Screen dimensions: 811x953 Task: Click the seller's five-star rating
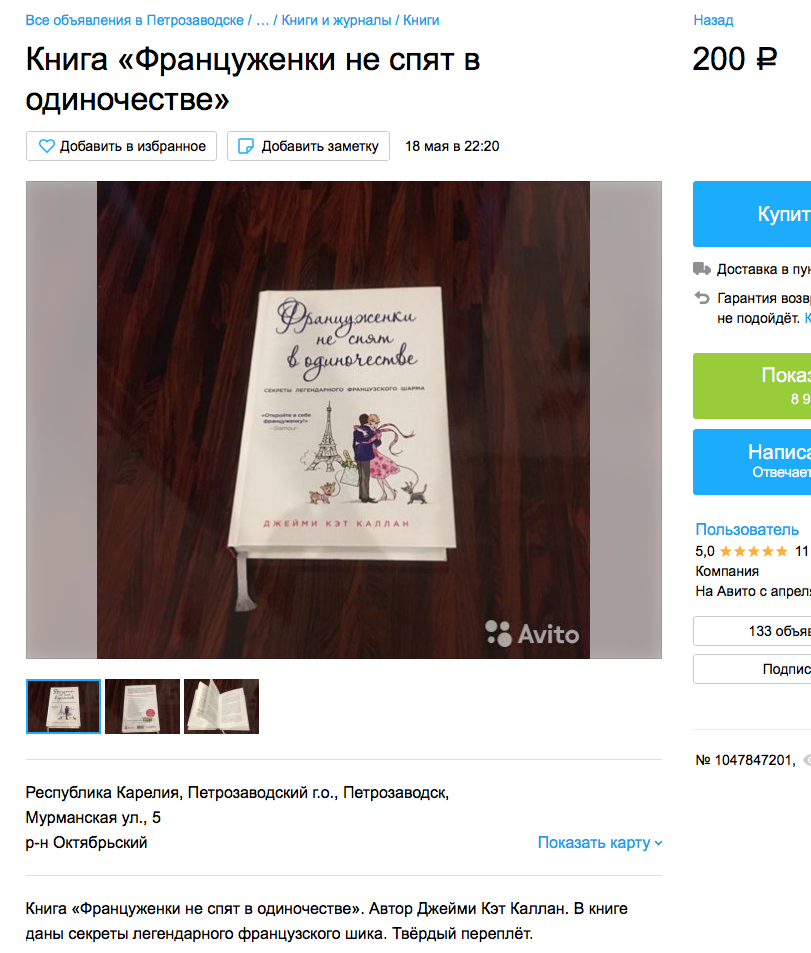[x=753, y=551]
